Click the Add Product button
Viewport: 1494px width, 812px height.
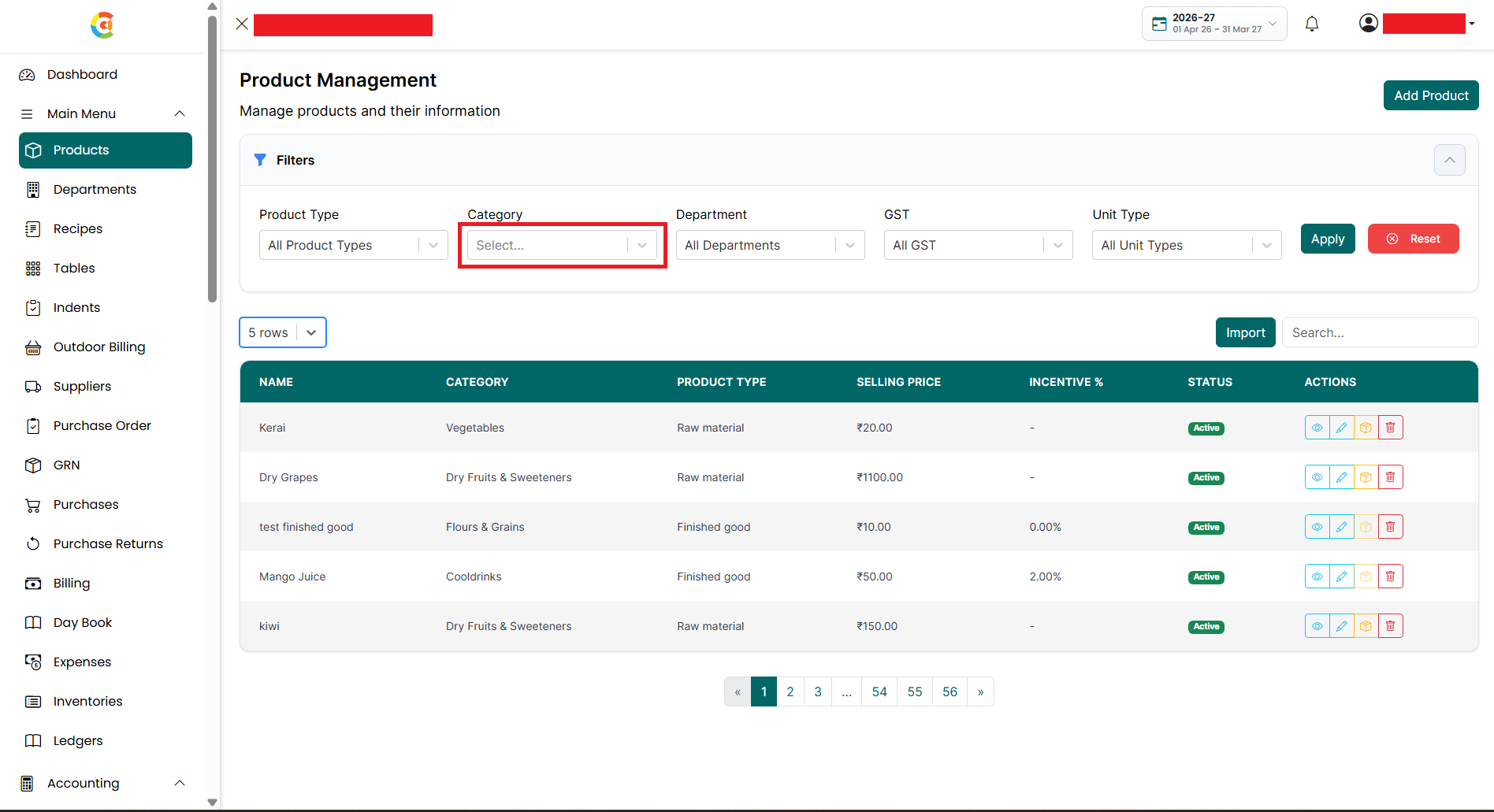[x=1431, y=95]
